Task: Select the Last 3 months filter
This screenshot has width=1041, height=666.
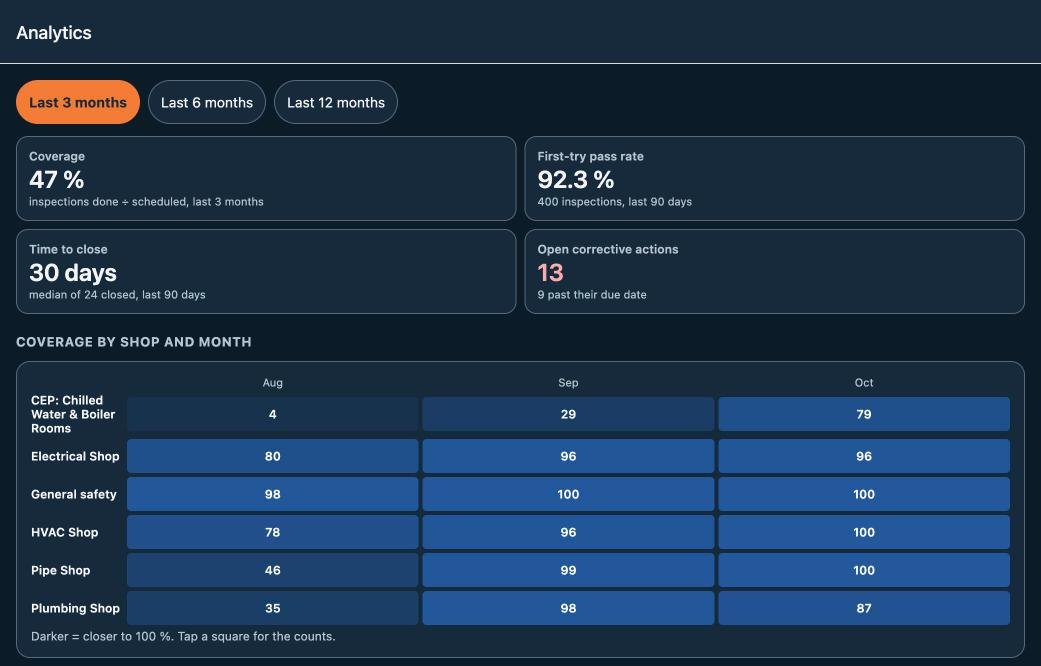Action: (x=78, y=102)
